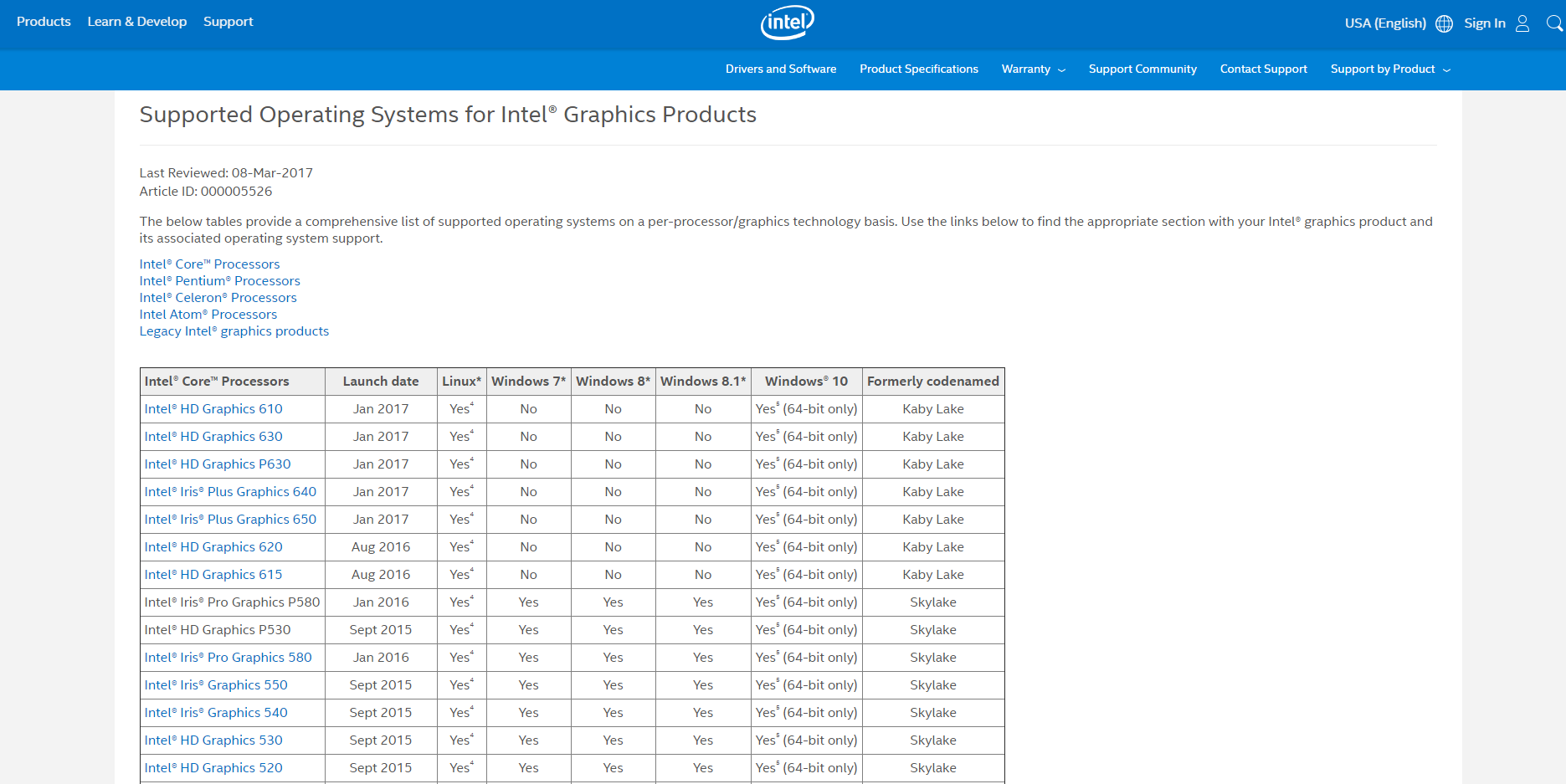Open Intel Iris Plus Graphics 650 link
The image size is (1566, 784).
pos(231,520)
